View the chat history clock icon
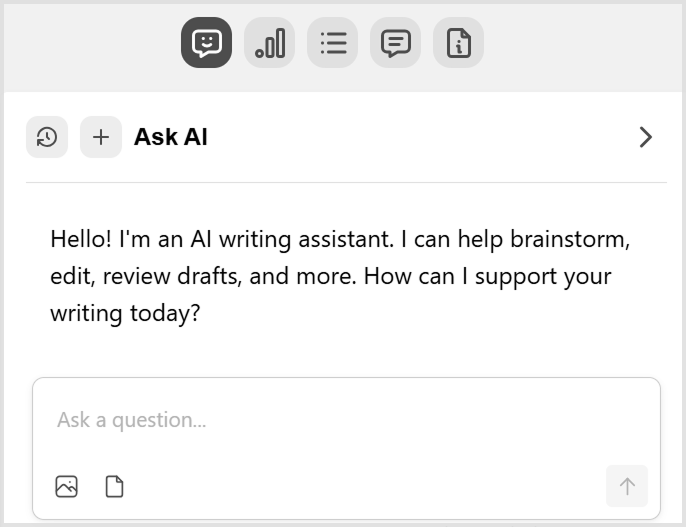Screen dimensions: 686x527 coord(47,137)
